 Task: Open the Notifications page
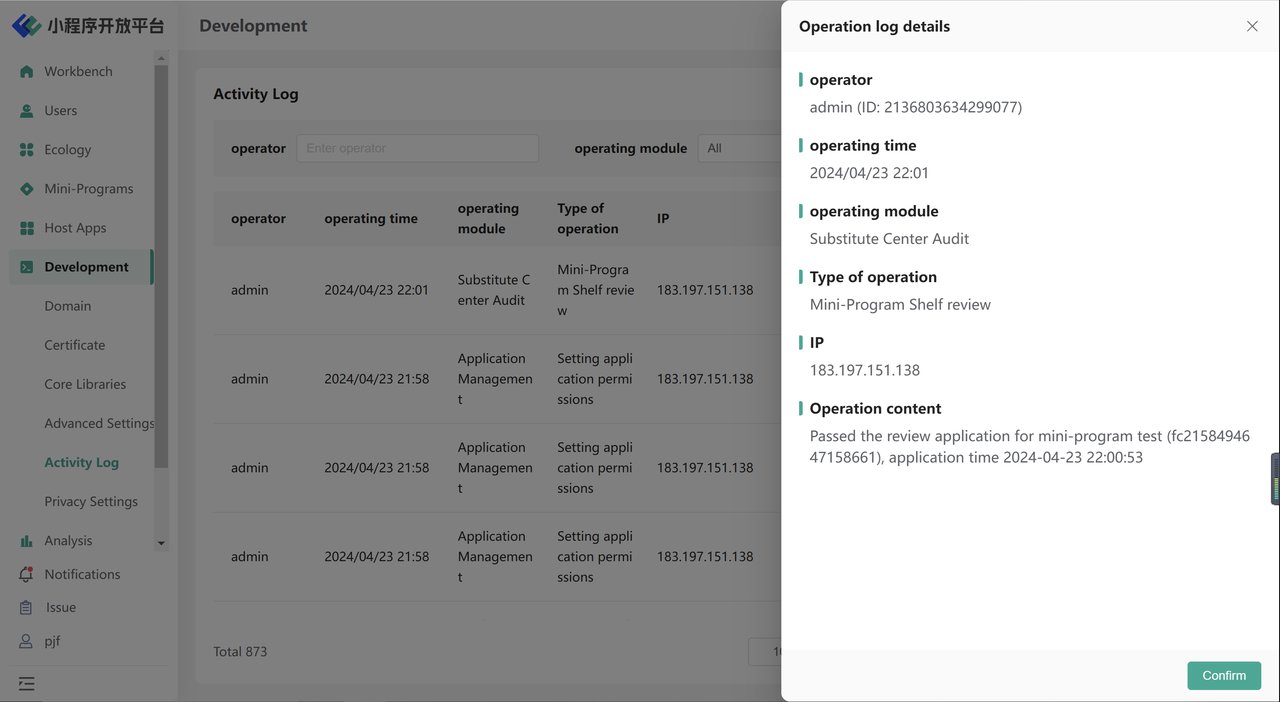pyautogui.click(x=82, y=575)
